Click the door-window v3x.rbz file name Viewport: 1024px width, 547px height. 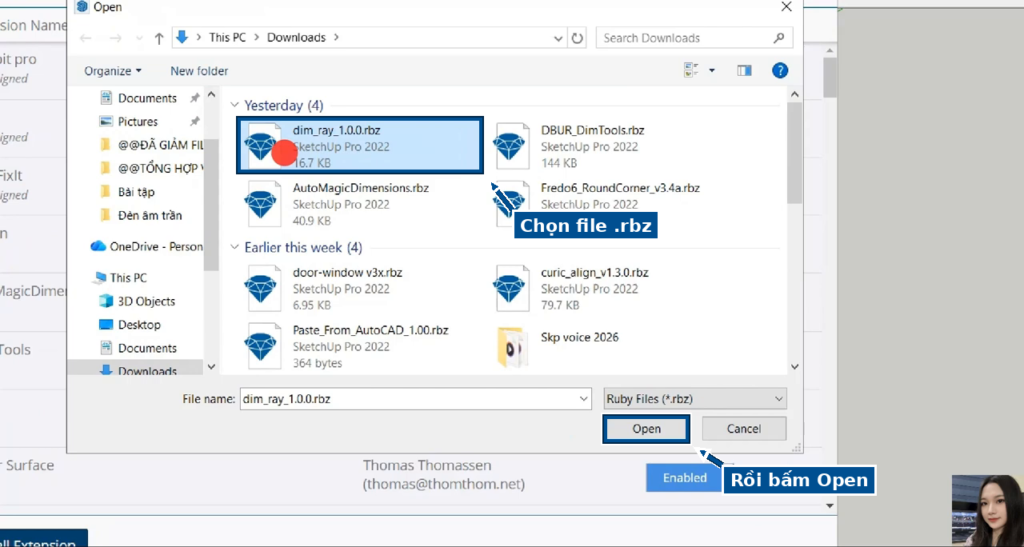coord(347,272)
